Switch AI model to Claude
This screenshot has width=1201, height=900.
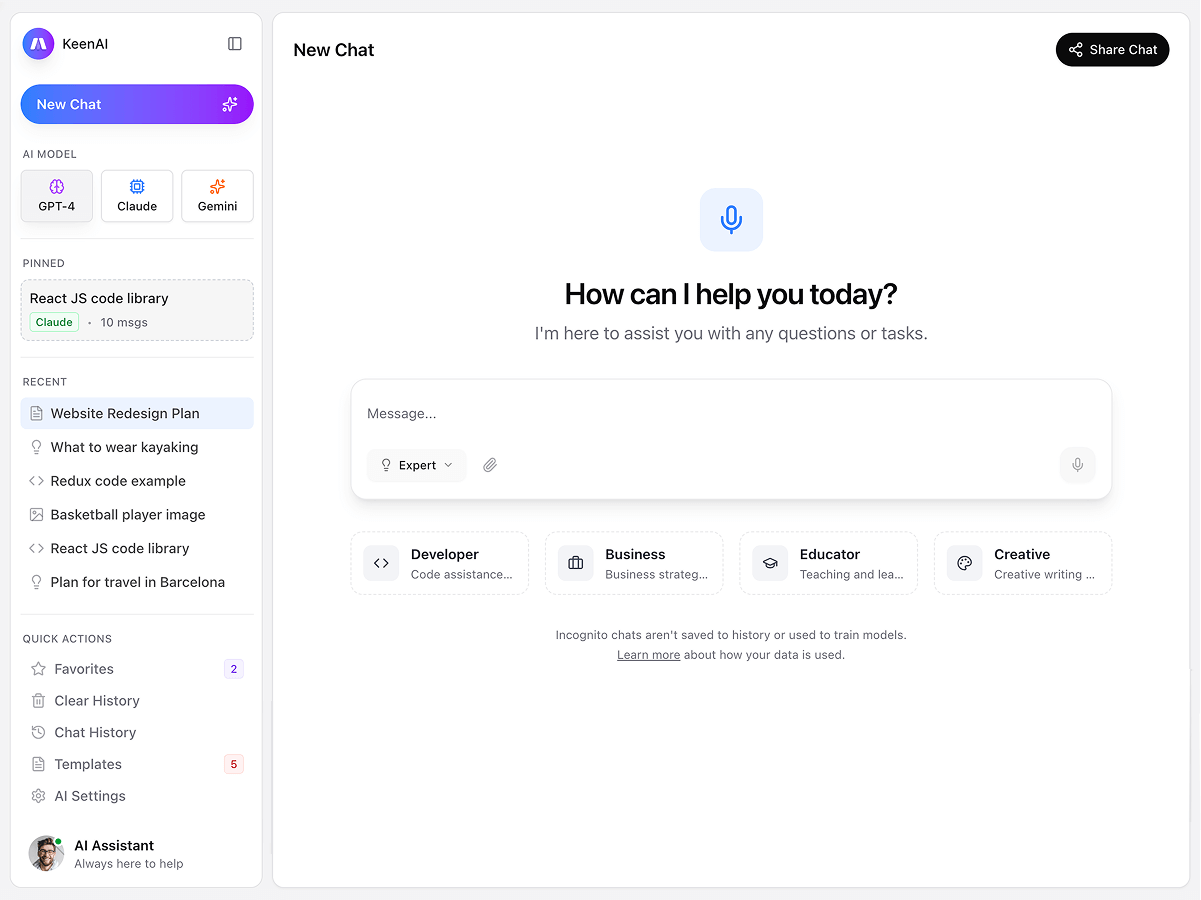137,196
